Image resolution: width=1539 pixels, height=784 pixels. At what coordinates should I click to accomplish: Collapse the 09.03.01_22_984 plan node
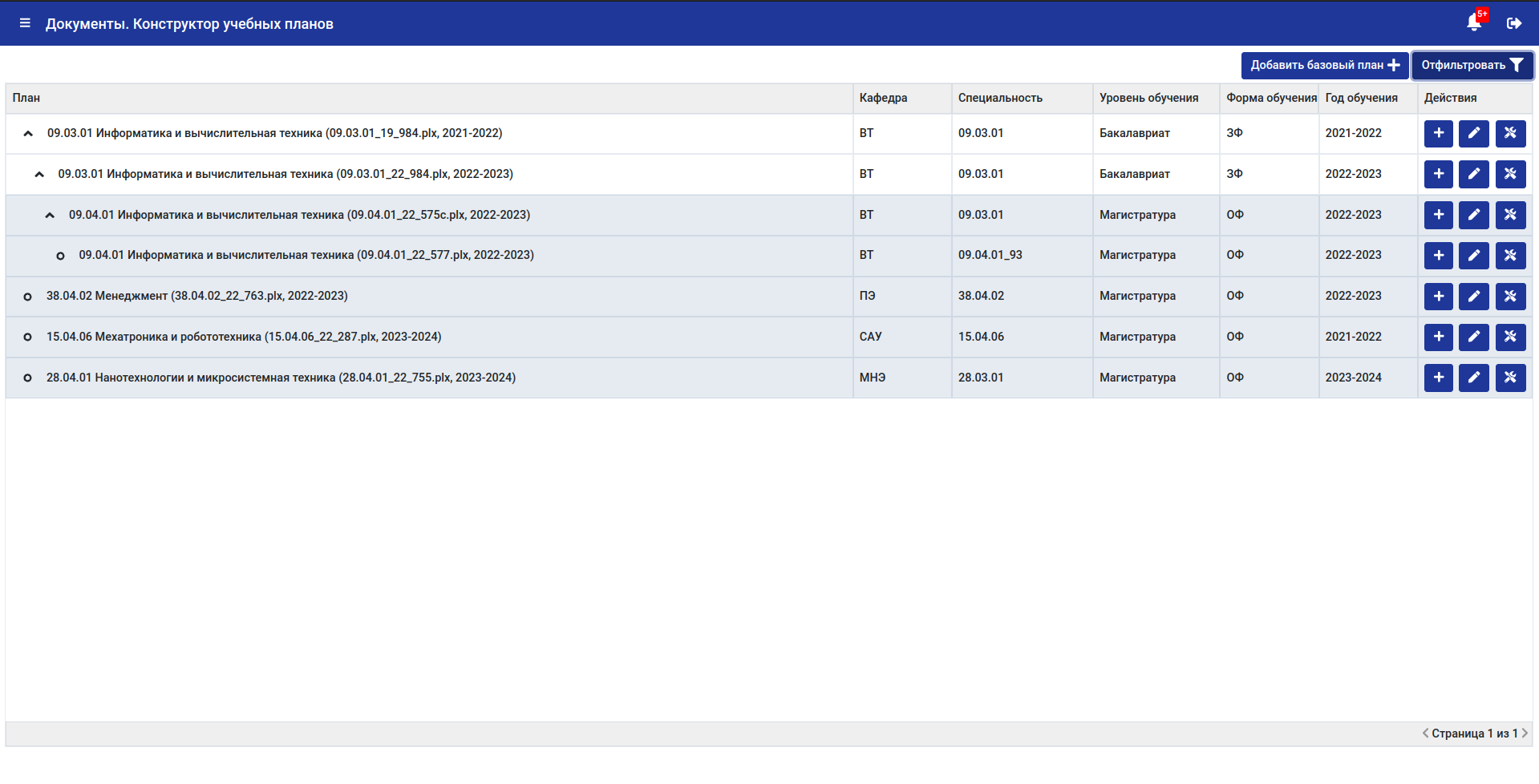pyautogui.click(x=39, y=175)
